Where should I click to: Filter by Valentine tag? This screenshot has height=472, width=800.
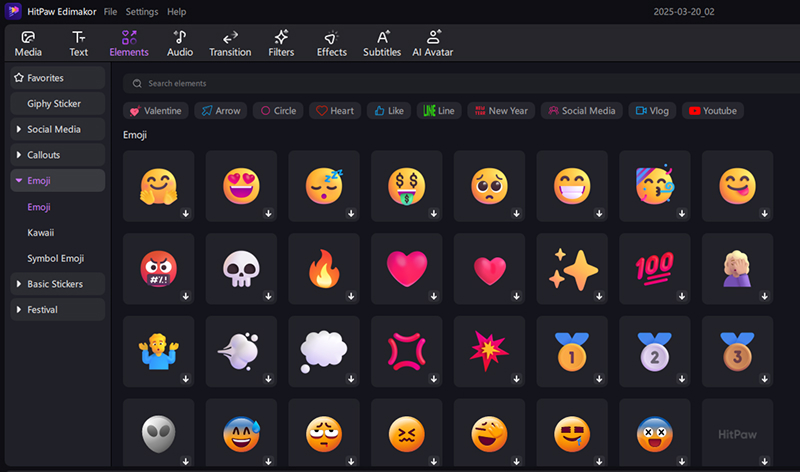(x=156, y=111)
